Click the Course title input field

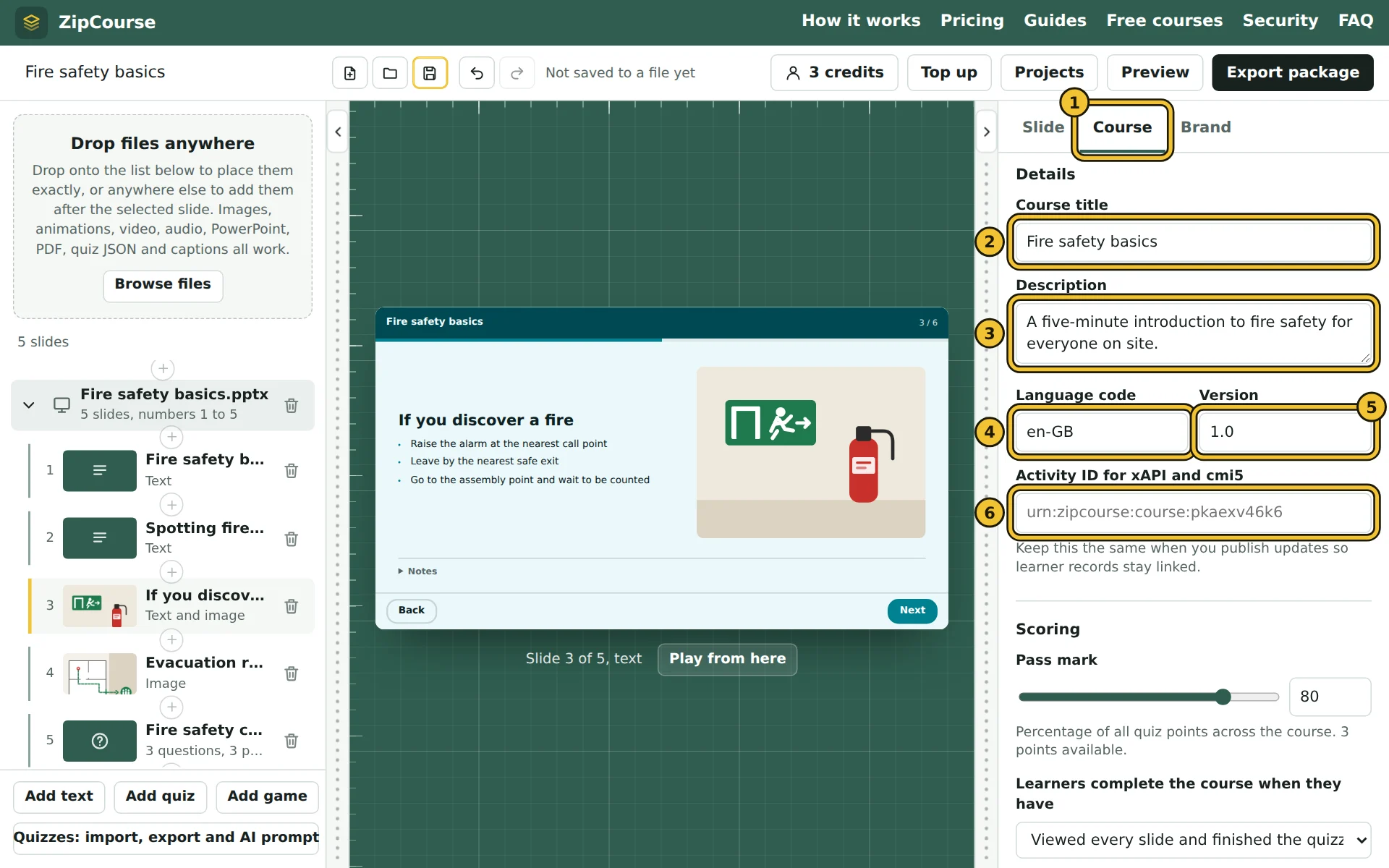pos(1193,242)
